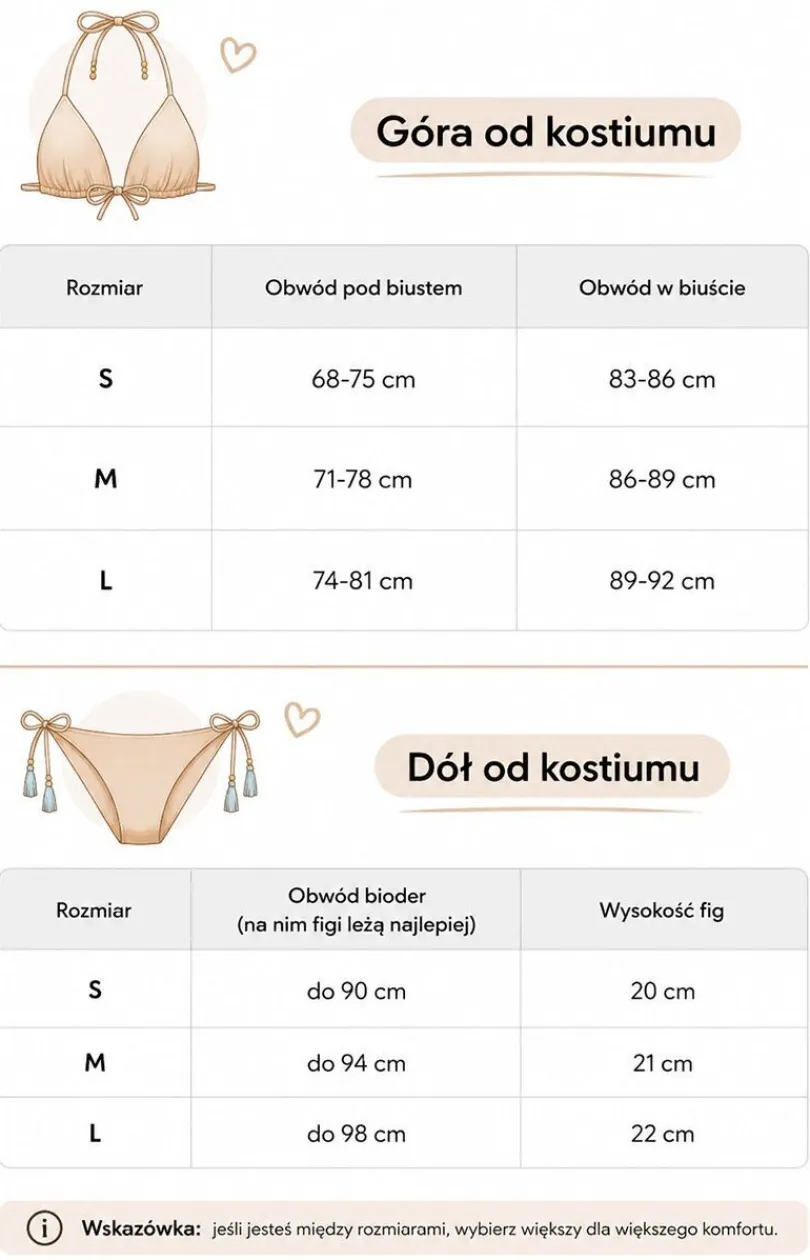Select the Góra od kostiumu heading
The image size is (810, 1260).
coord(546,131)
